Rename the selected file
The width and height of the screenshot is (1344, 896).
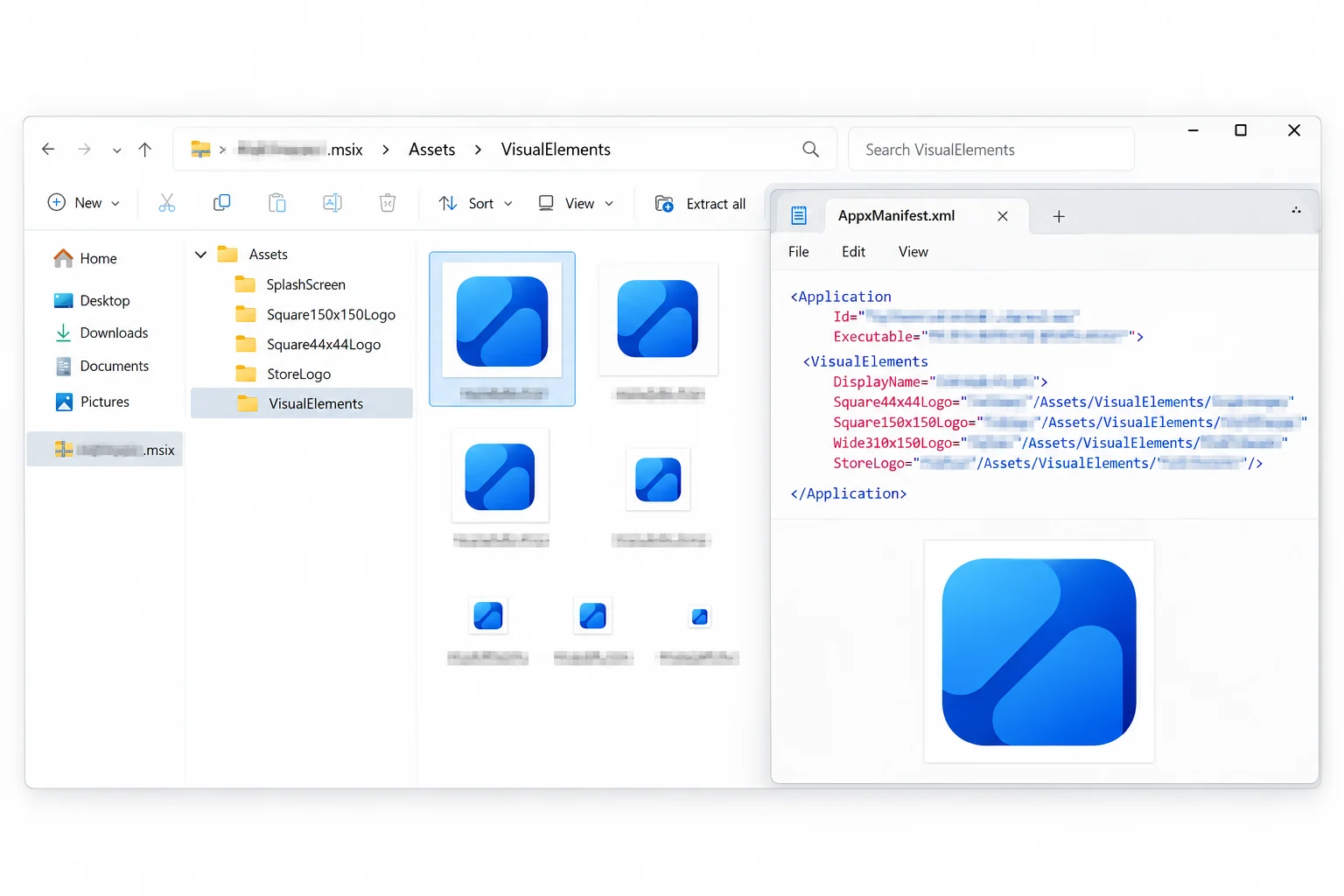[x=332, y=203]
